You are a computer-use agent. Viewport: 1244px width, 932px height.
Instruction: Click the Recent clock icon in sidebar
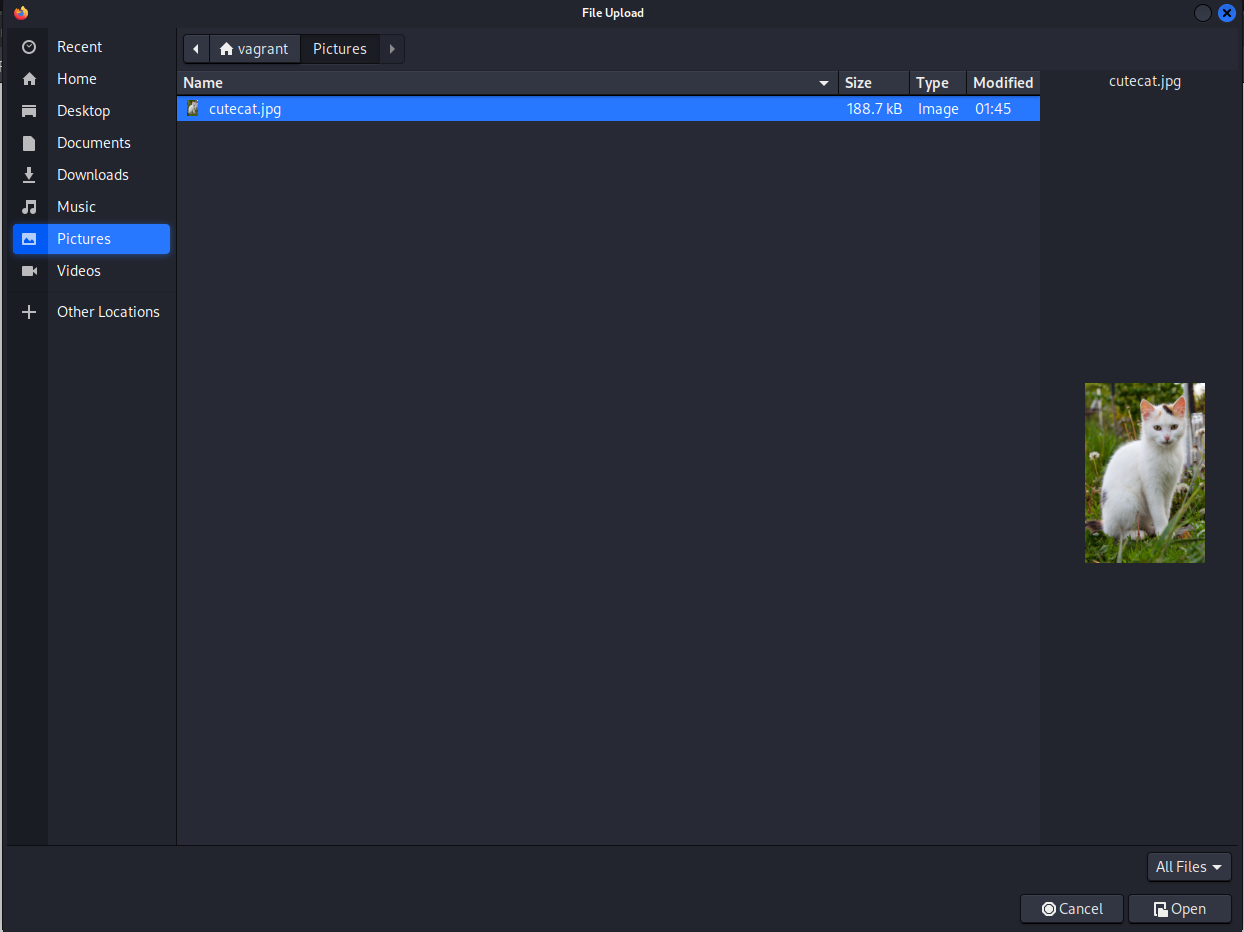click(29, 47)
